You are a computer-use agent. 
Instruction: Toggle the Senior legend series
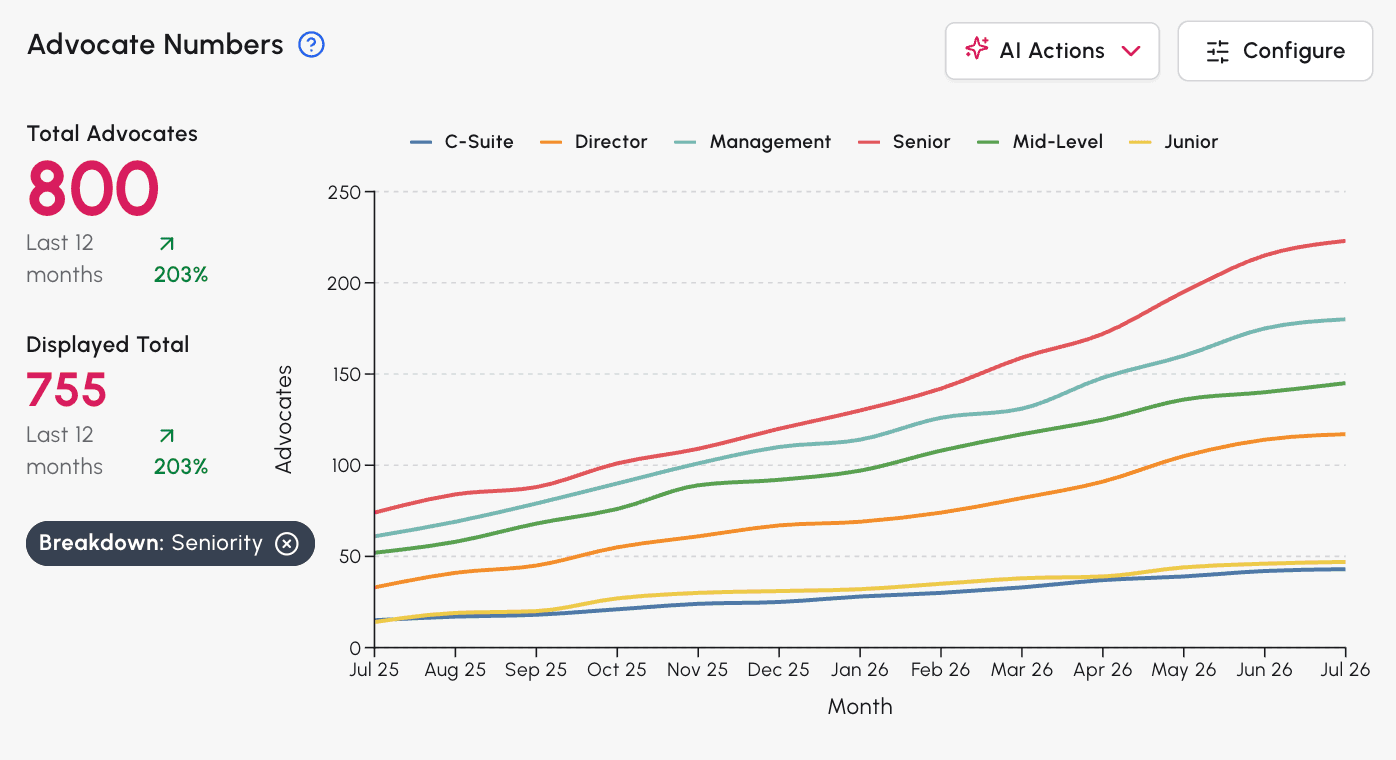904,142
